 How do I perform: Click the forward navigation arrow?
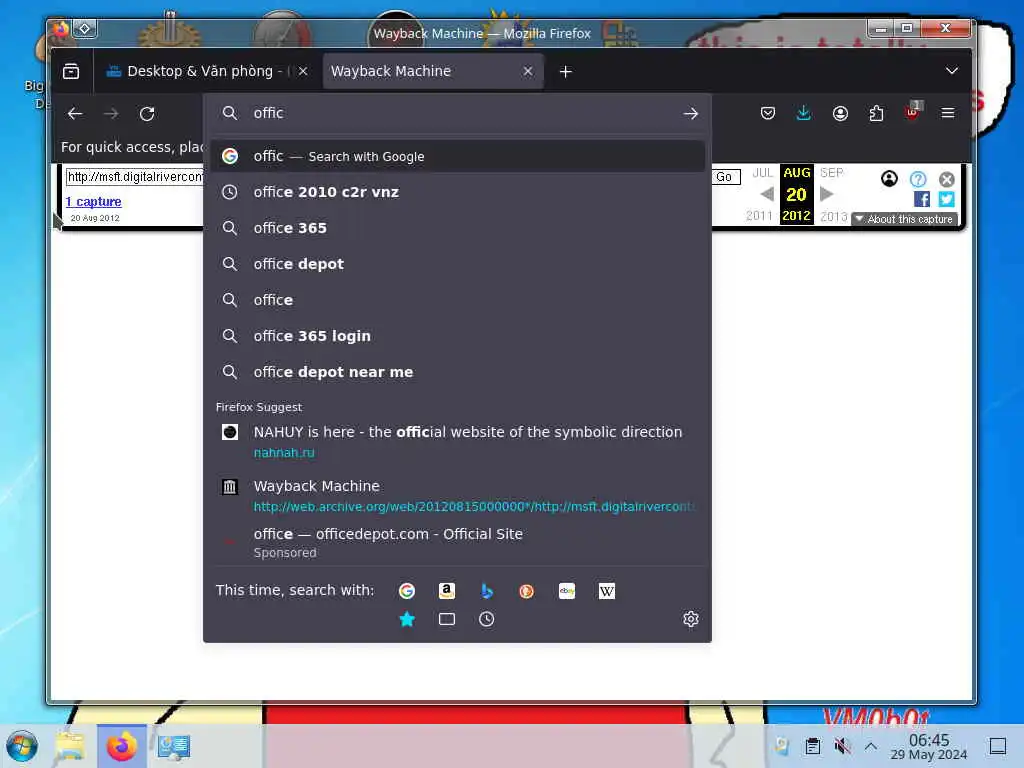coord(111,114)
